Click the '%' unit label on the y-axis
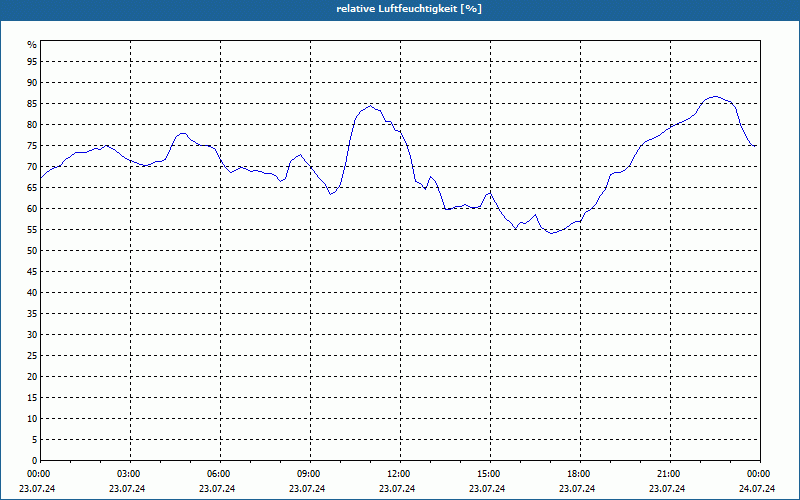Viewport: 800px width, 500px height. point(32,45)
